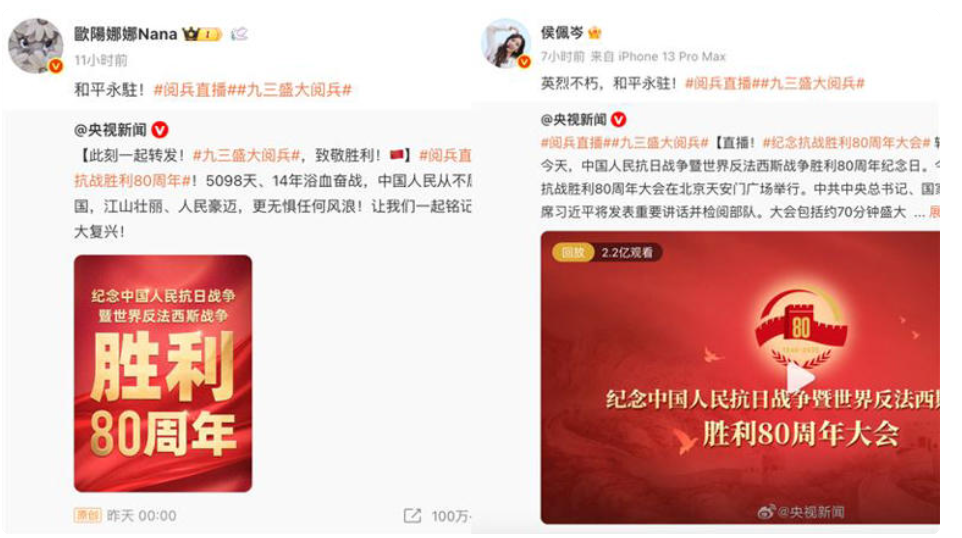Click the orange original-post tag beside 昨天 00:00
The width and height of the screenshot is (962, 538).
point(88,515)
